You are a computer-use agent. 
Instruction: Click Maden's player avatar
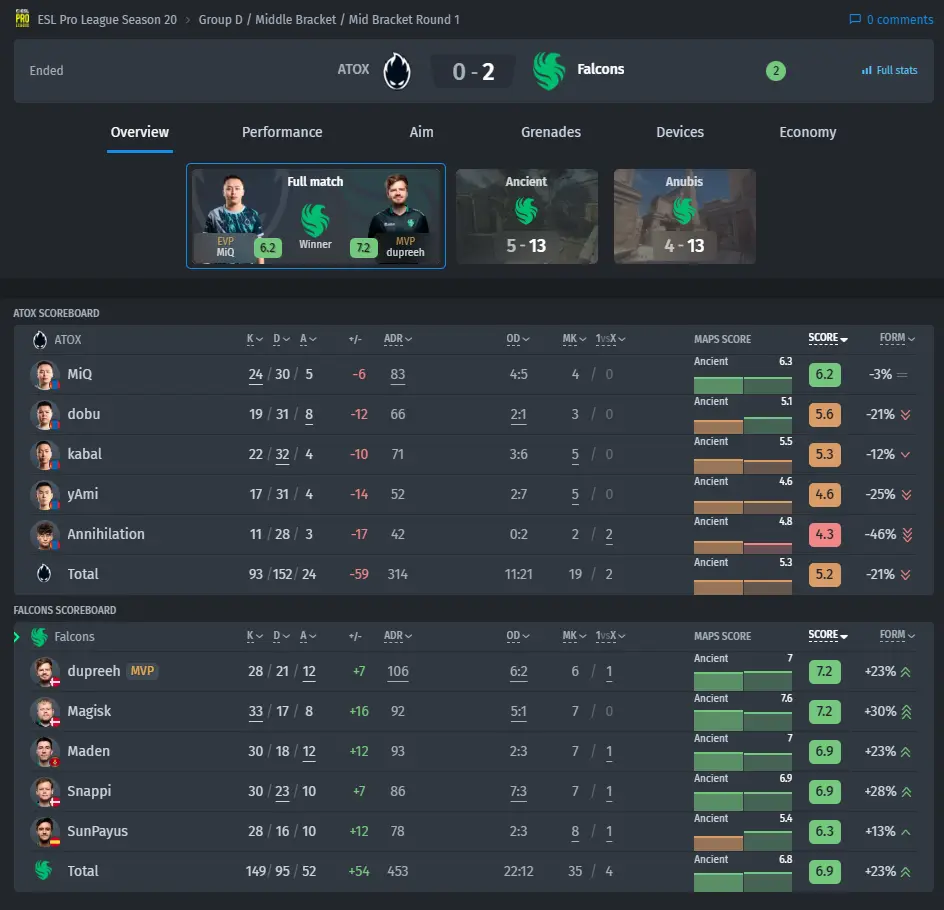[45, 752]
